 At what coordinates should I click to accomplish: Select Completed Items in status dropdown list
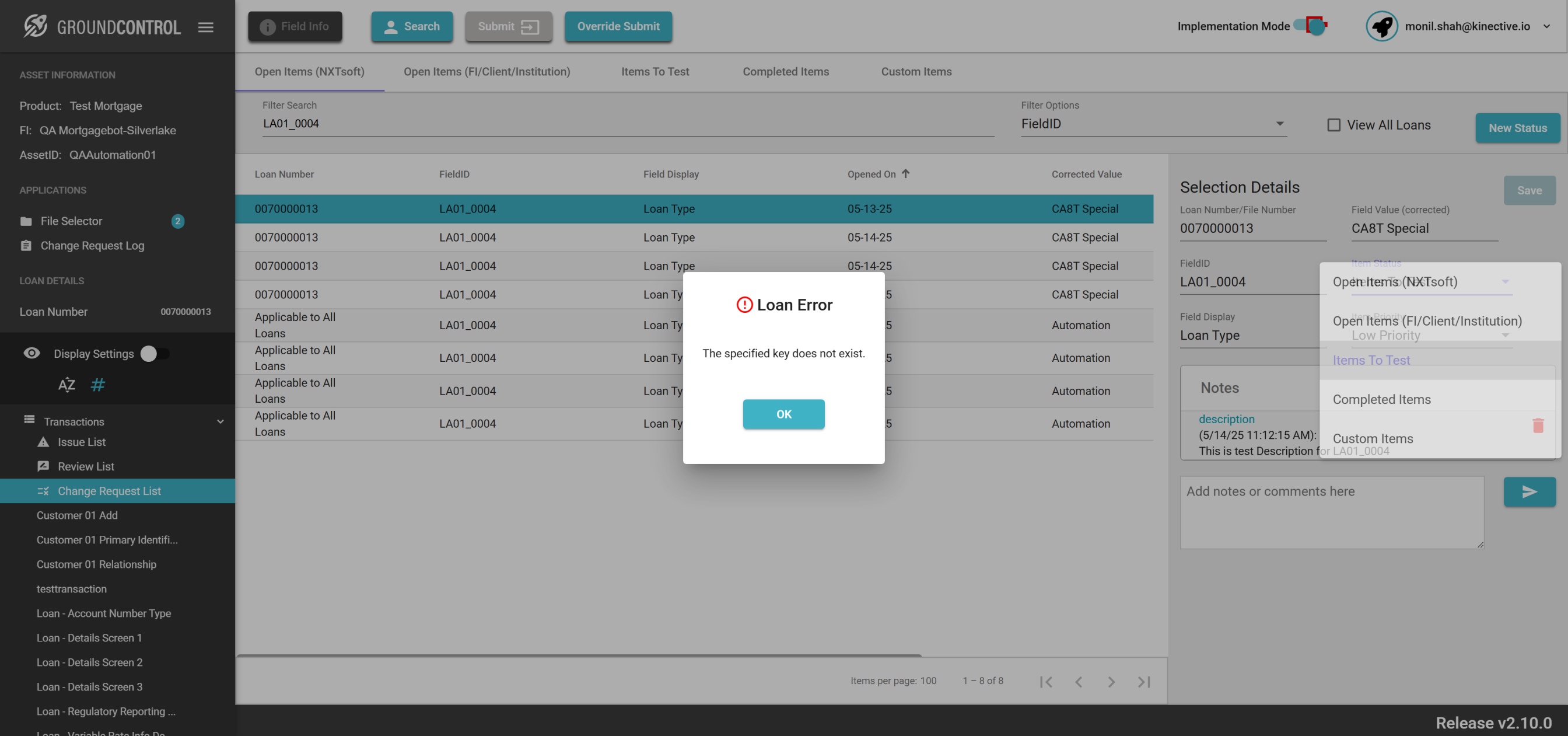point(1382,399)
